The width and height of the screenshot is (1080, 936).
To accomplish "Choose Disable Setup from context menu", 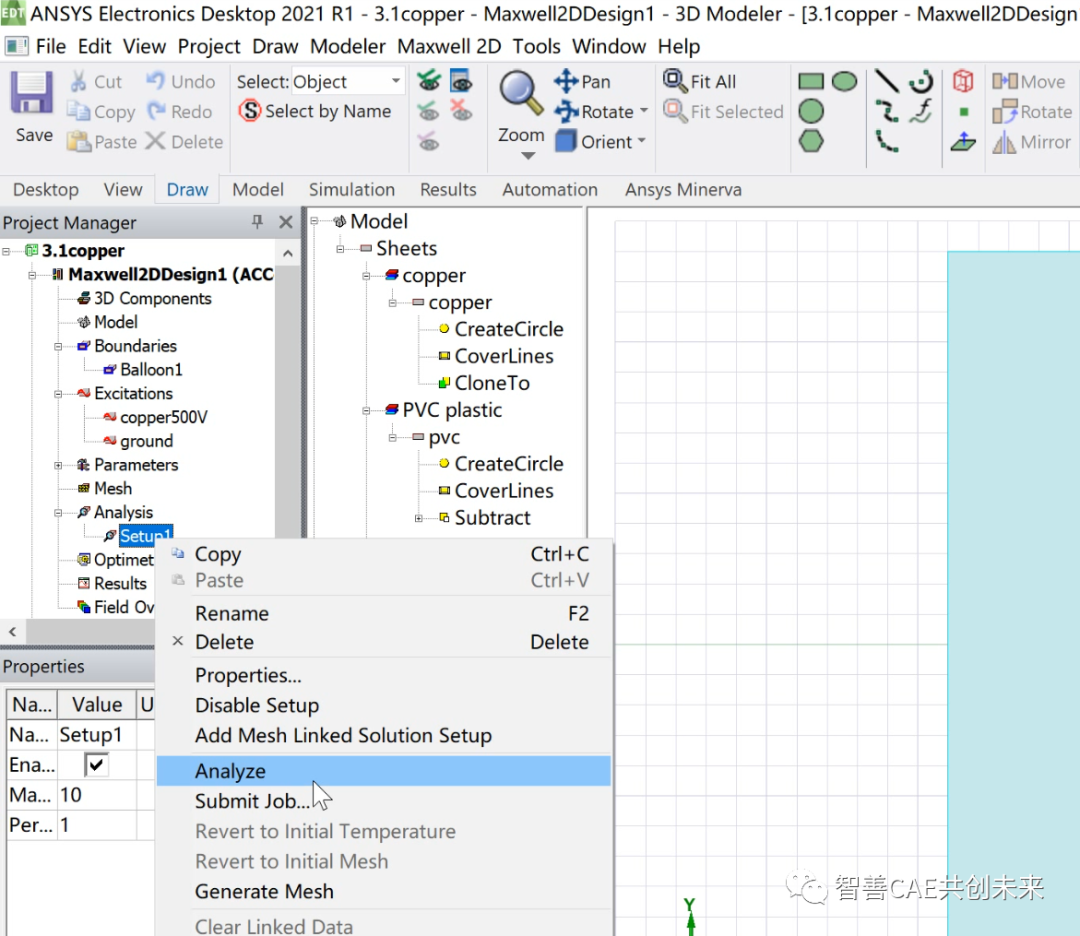I will click(x=384, y=705).
